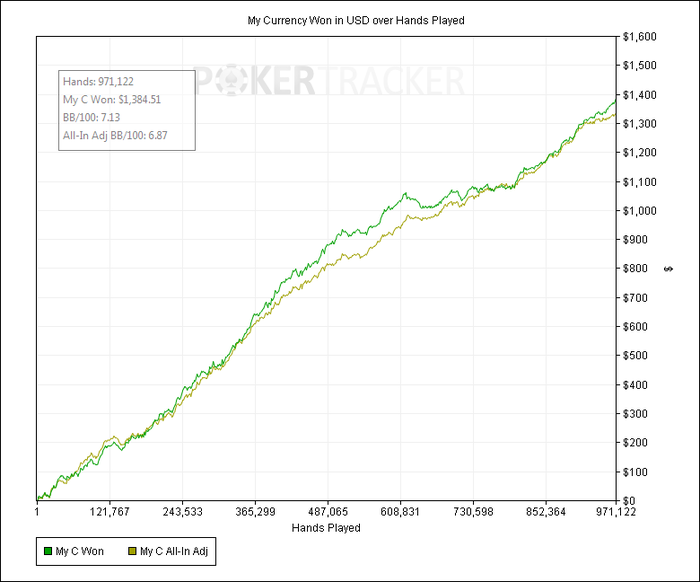Click the $200 y-axis label
Image resolution: width=700 pixels, height=582 pixels.
635,443
